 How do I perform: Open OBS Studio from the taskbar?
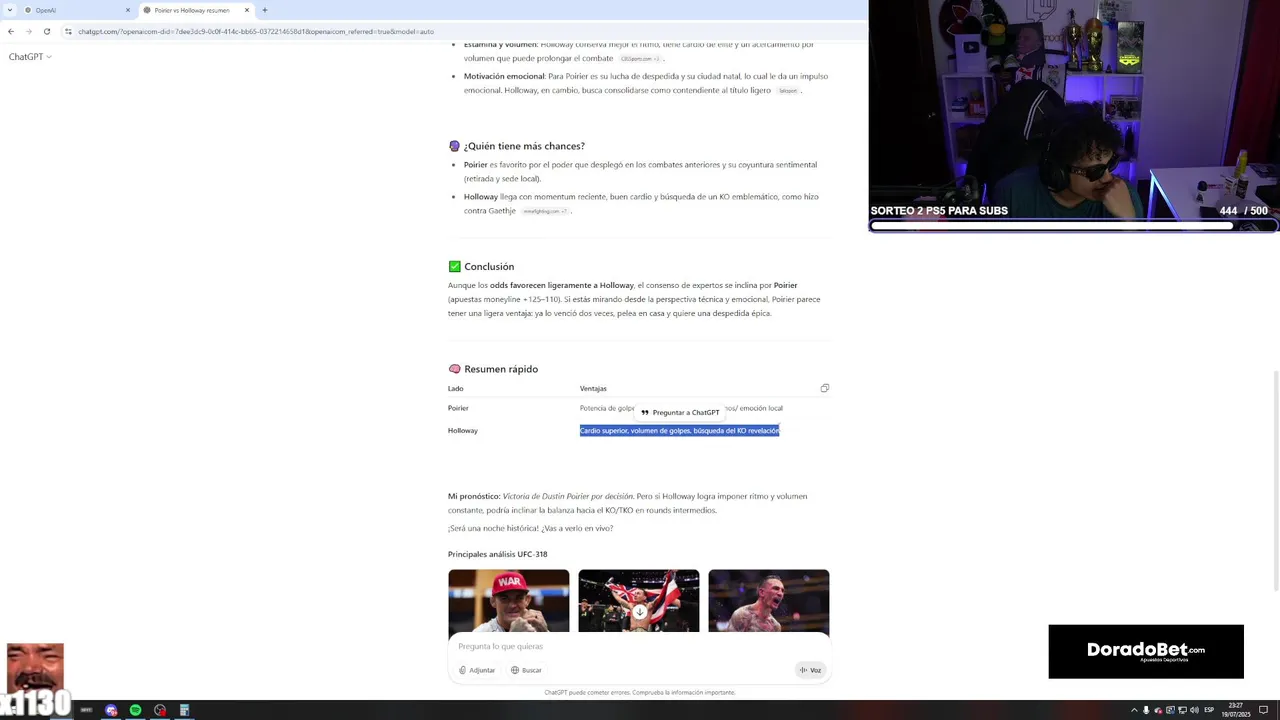160,710
